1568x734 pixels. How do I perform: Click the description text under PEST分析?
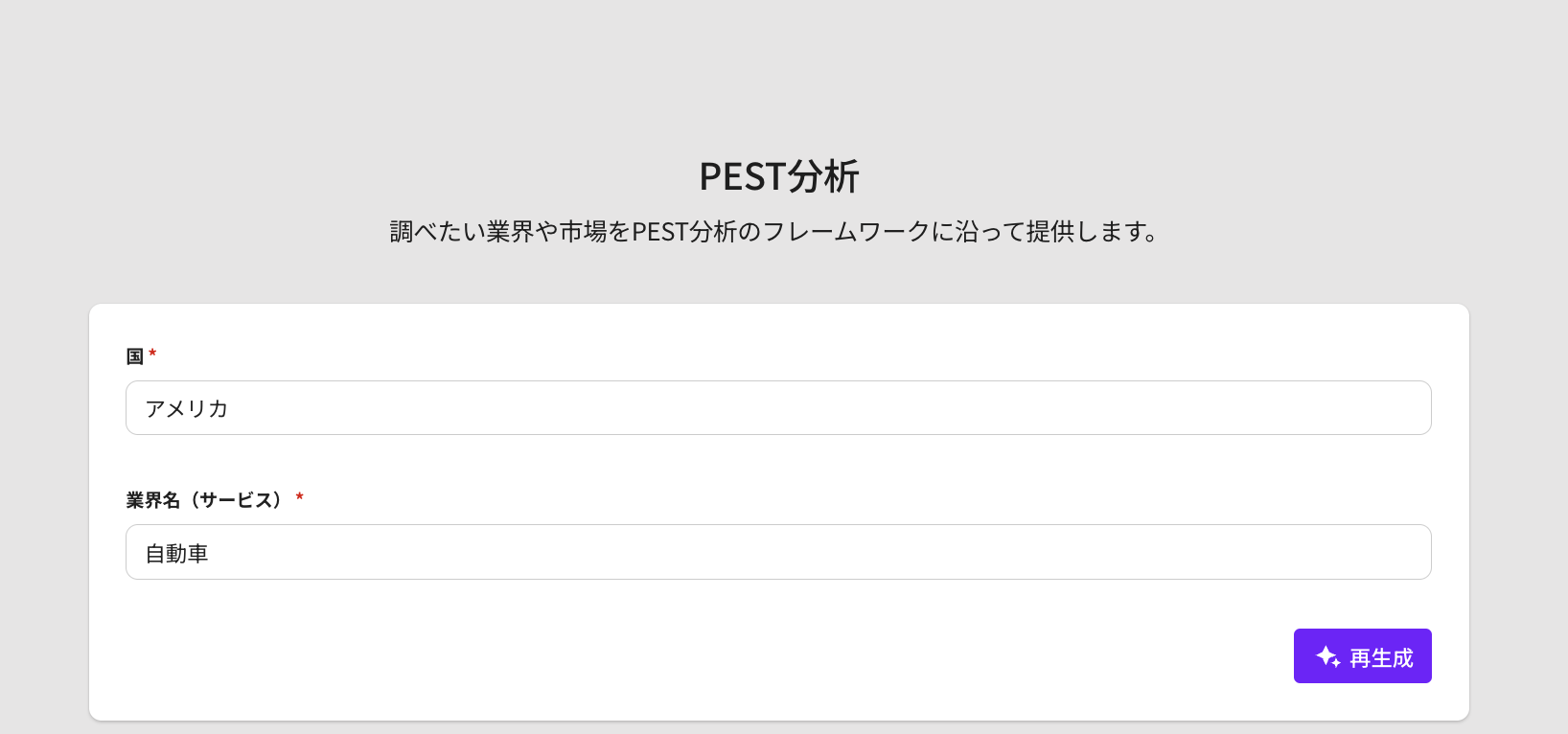(x=774, y=232)
